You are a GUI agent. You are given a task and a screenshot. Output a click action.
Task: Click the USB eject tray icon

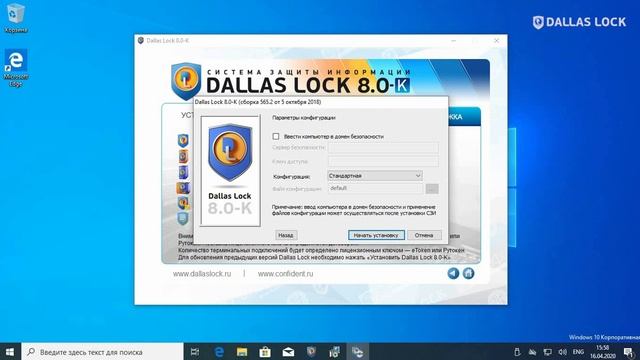coord(517,352)
